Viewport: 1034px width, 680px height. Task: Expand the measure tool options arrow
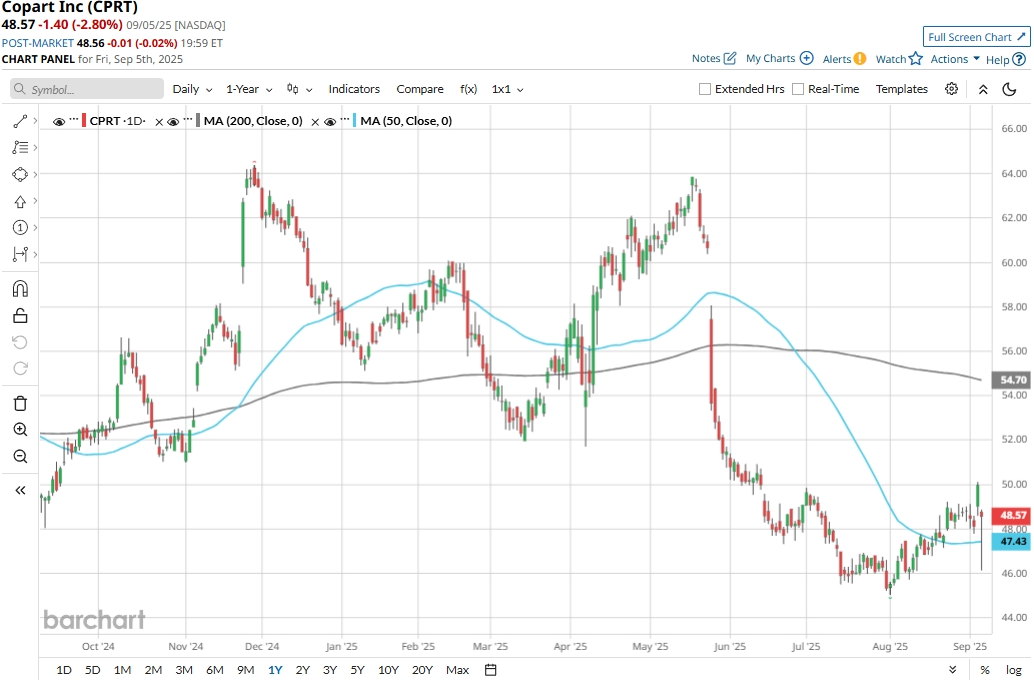click(x=35, y=254)
